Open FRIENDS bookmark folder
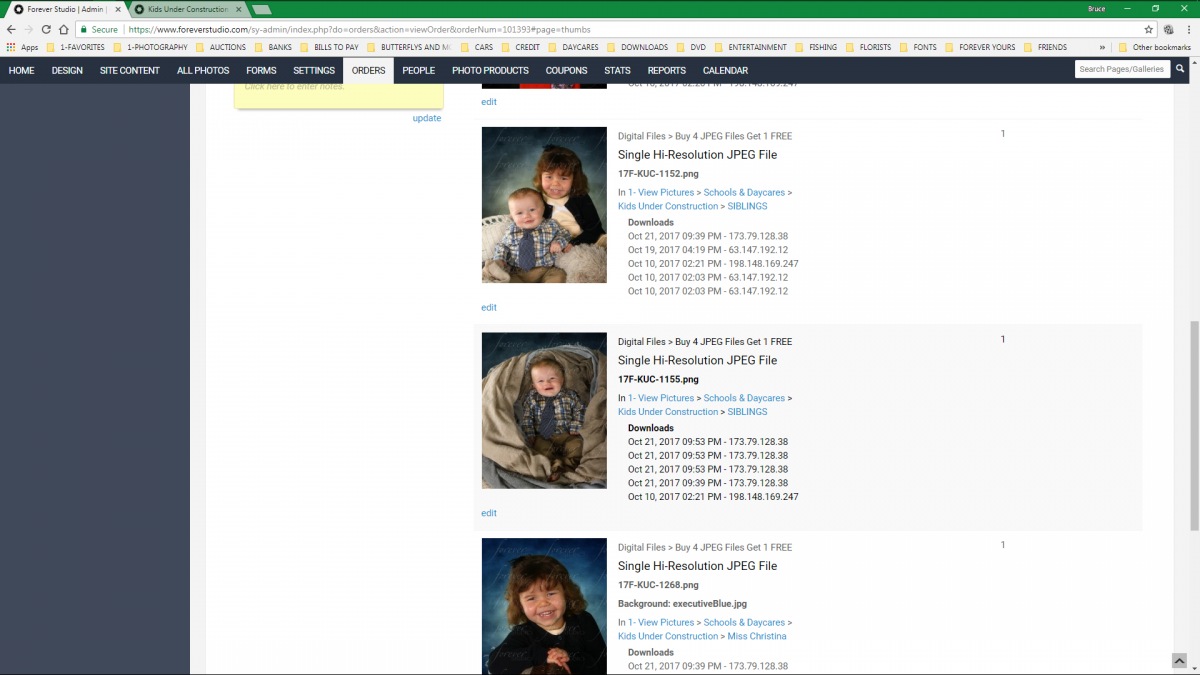 click(x=1045, y=47)
